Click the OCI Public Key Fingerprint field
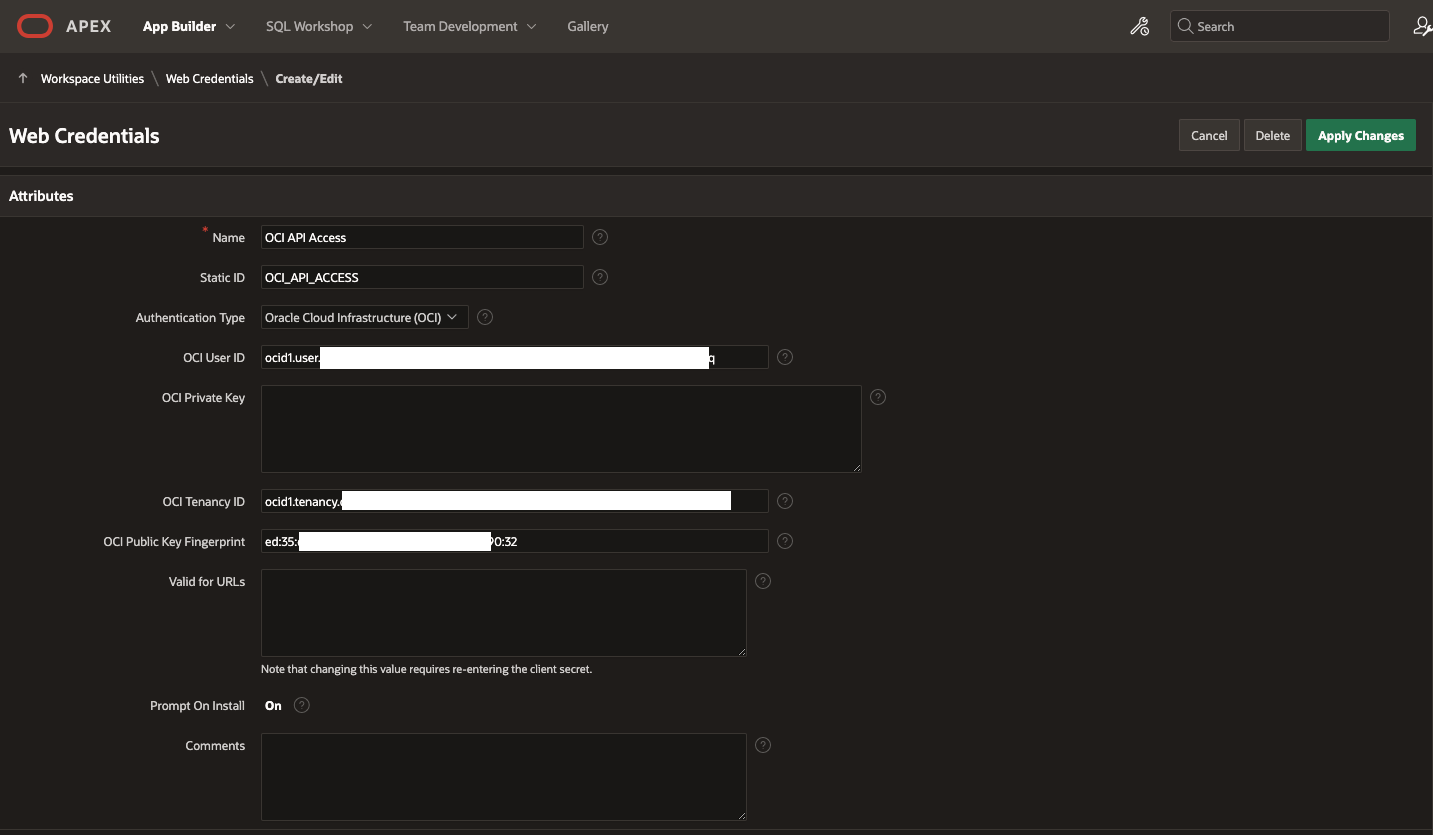 tap(515, 541)
